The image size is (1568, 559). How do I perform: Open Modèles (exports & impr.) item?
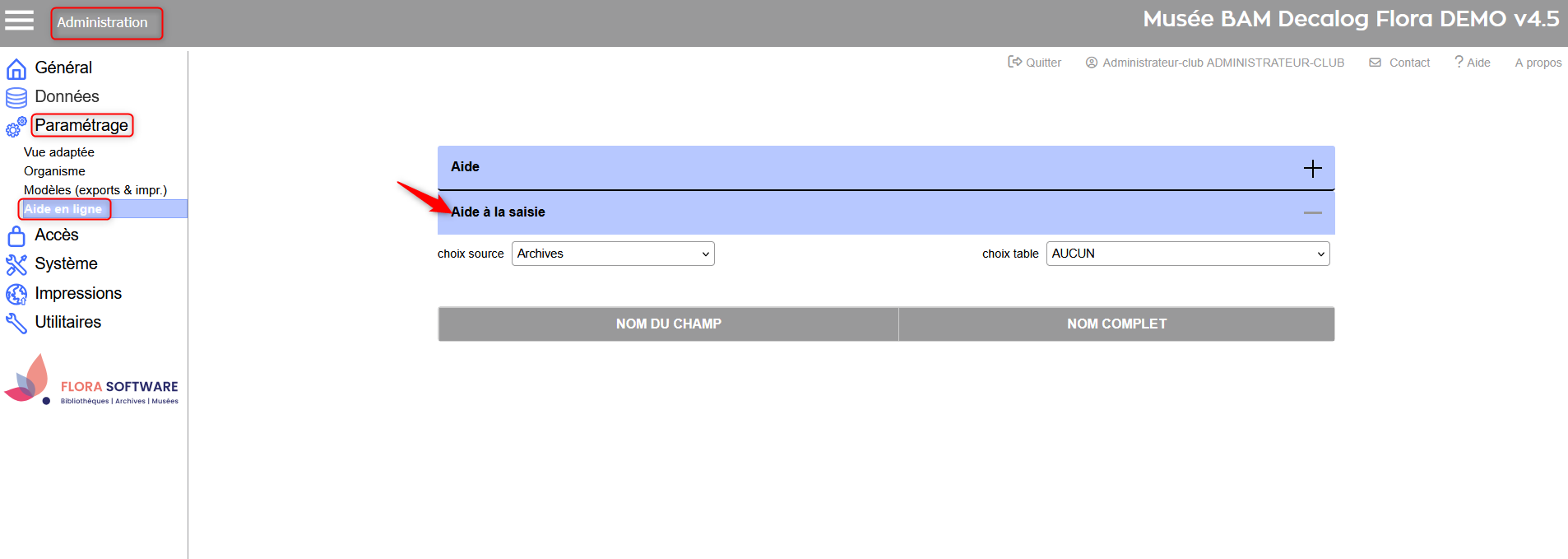coord(95,190)
